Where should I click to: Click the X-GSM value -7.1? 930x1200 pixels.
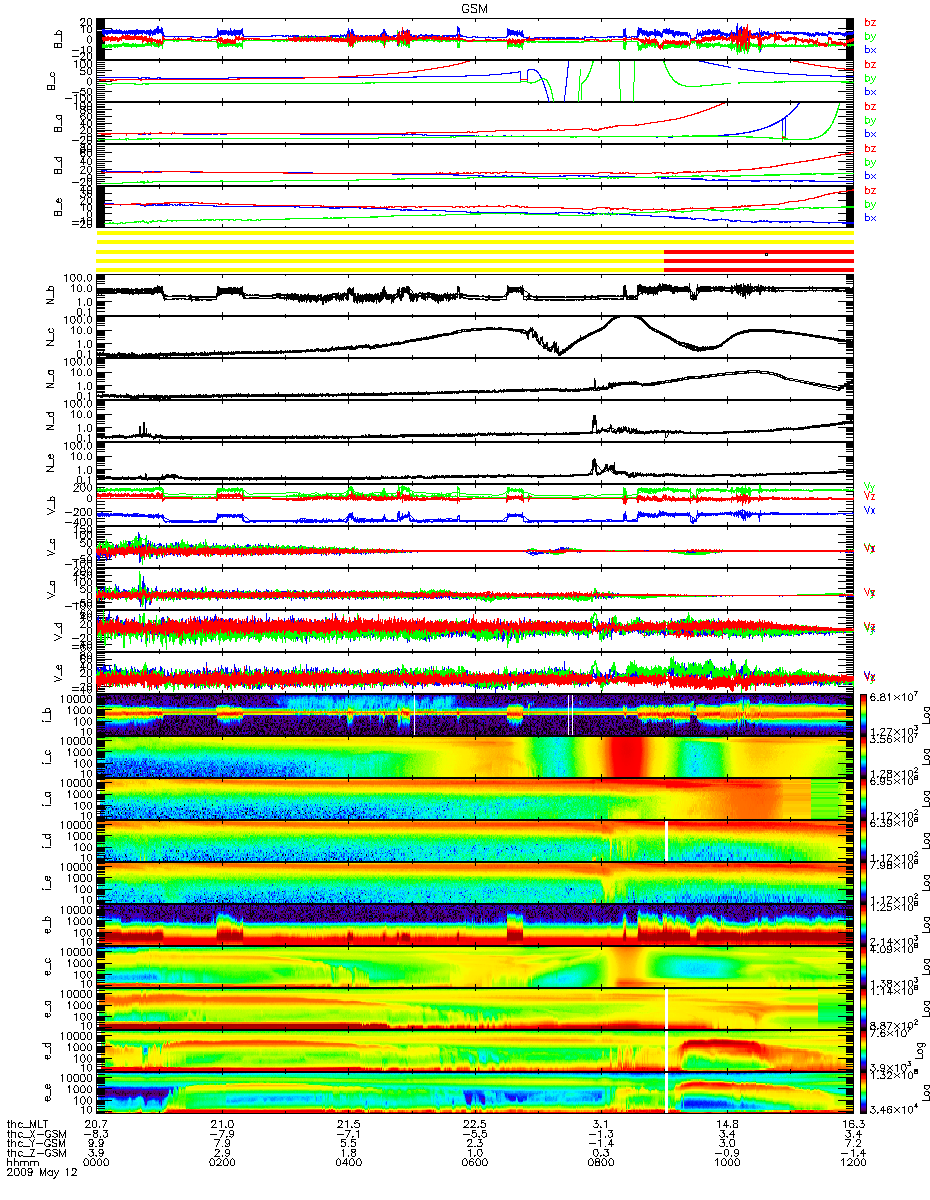(348, 1135)
